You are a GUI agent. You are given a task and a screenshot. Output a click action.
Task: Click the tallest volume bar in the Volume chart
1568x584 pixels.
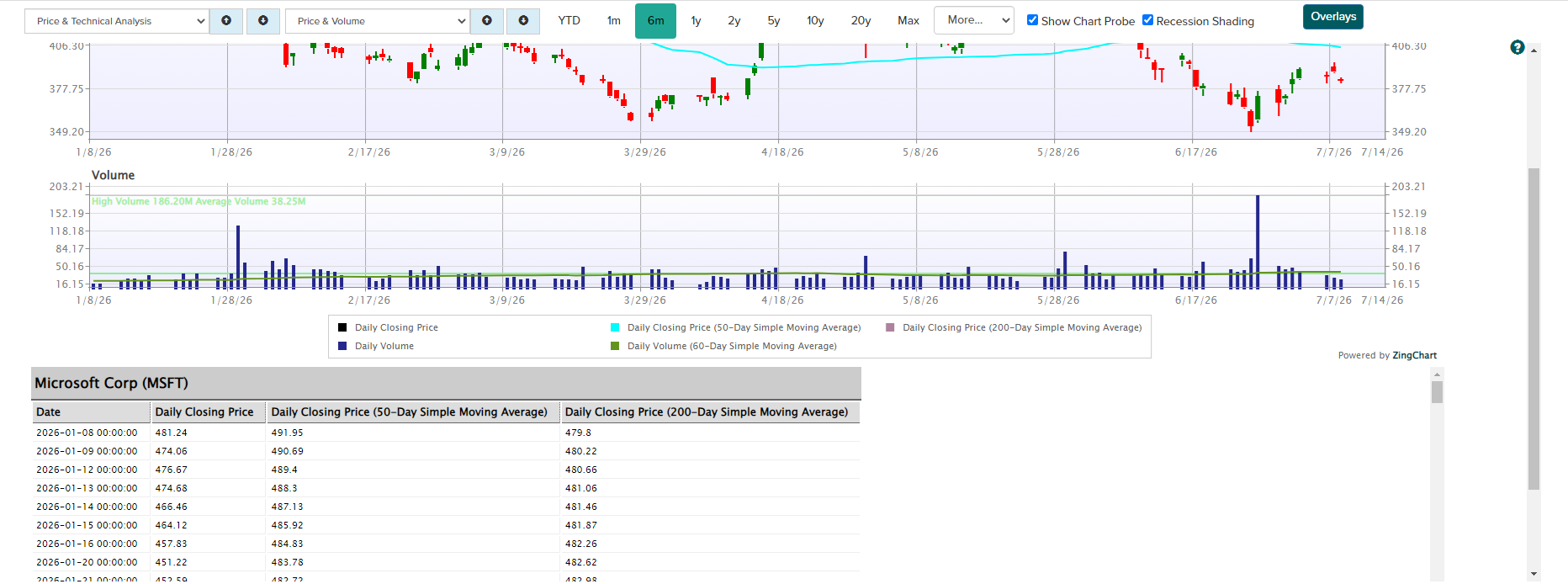click(x=1258, y=242)
